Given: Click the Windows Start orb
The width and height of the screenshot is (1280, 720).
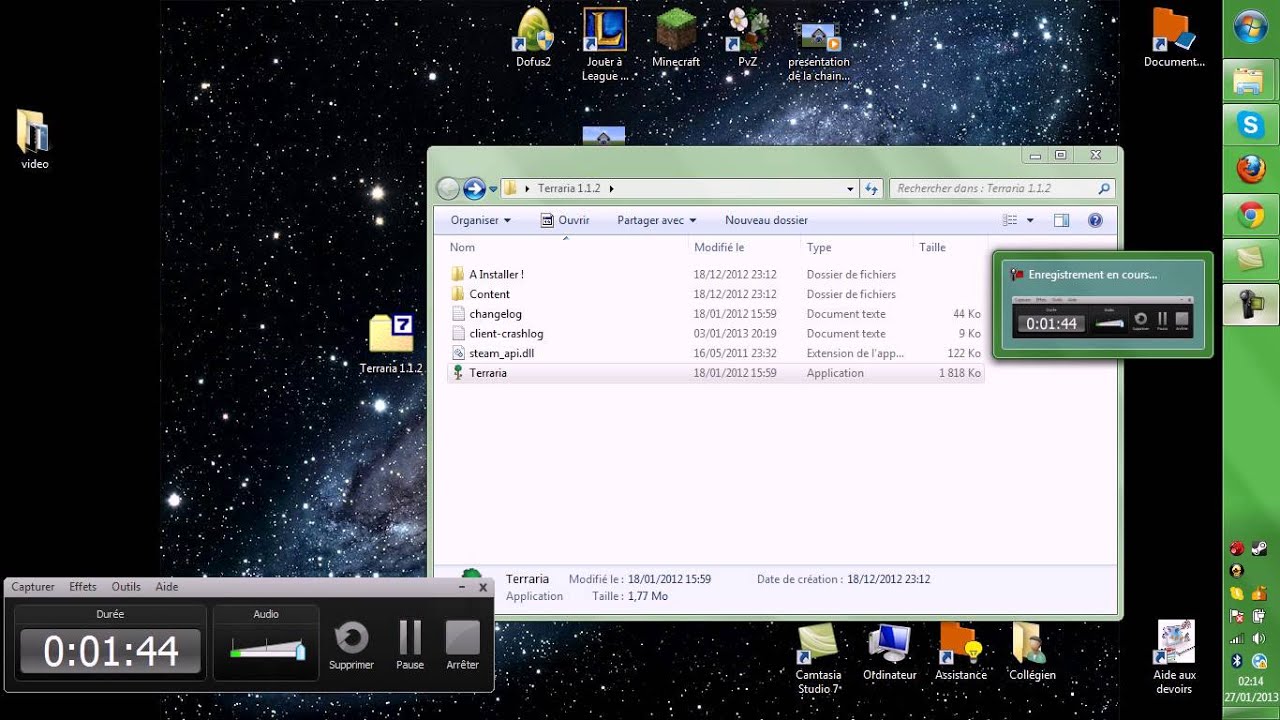Looking at the screenshot, I should tap(1251, 27).
